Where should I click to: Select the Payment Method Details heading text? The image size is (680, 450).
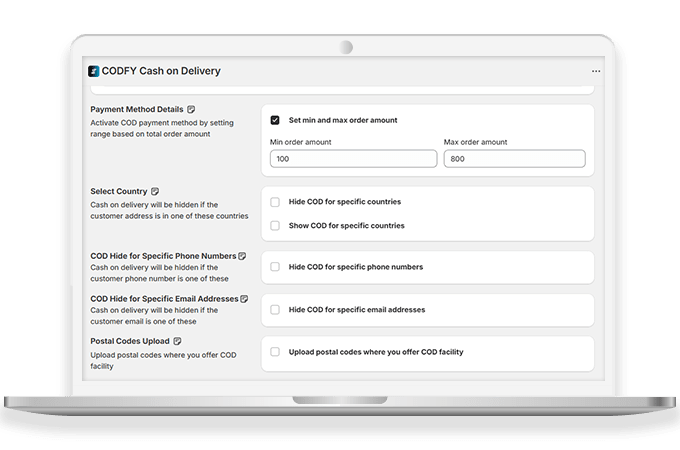point(137,109)
